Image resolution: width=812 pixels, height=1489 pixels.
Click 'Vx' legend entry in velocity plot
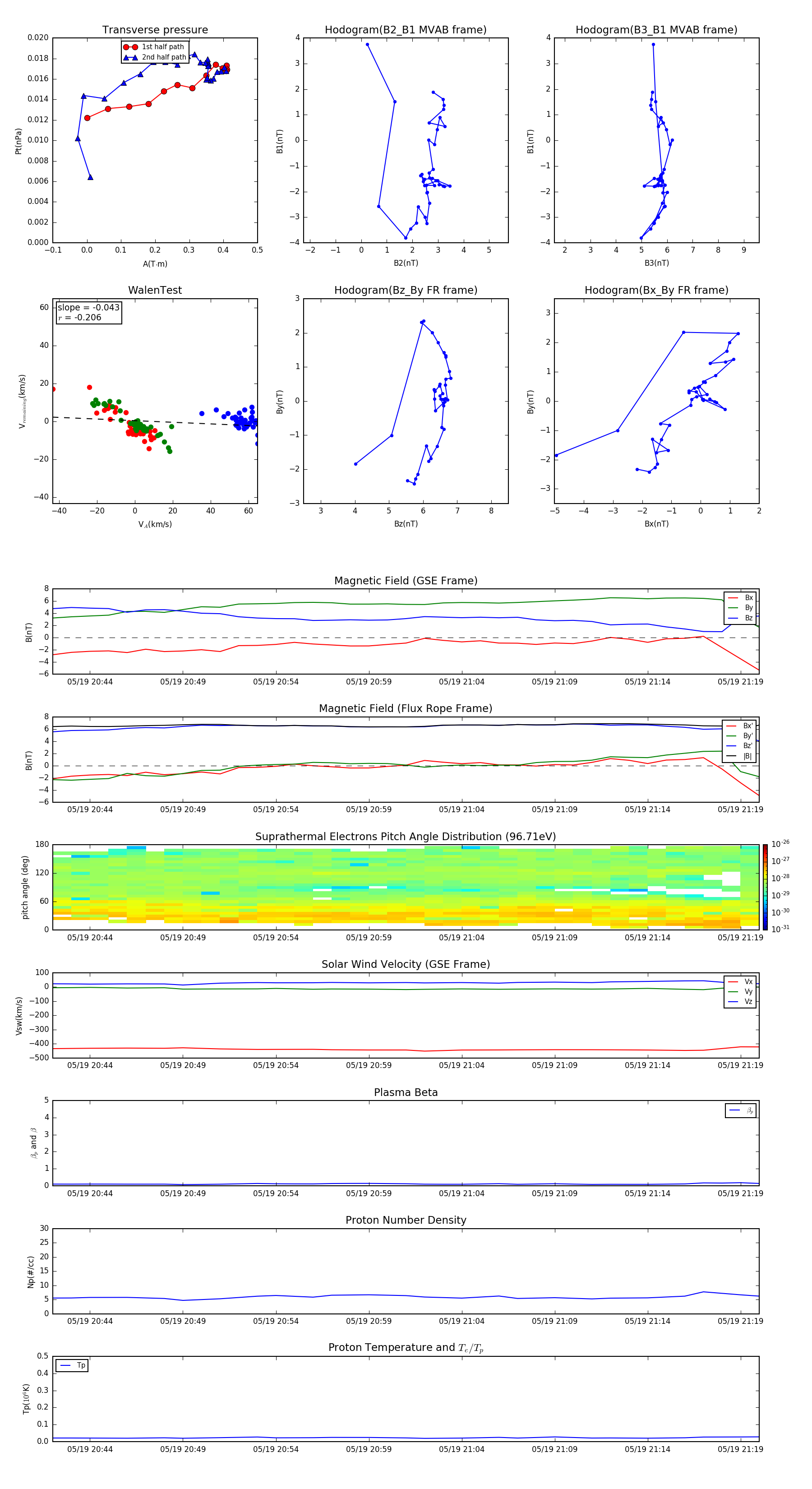(x=740, y=981)
